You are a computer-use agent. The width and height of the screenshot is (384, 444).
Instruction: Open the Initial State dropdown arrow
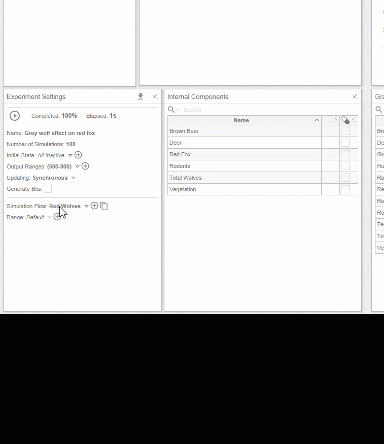coord(70,155)
